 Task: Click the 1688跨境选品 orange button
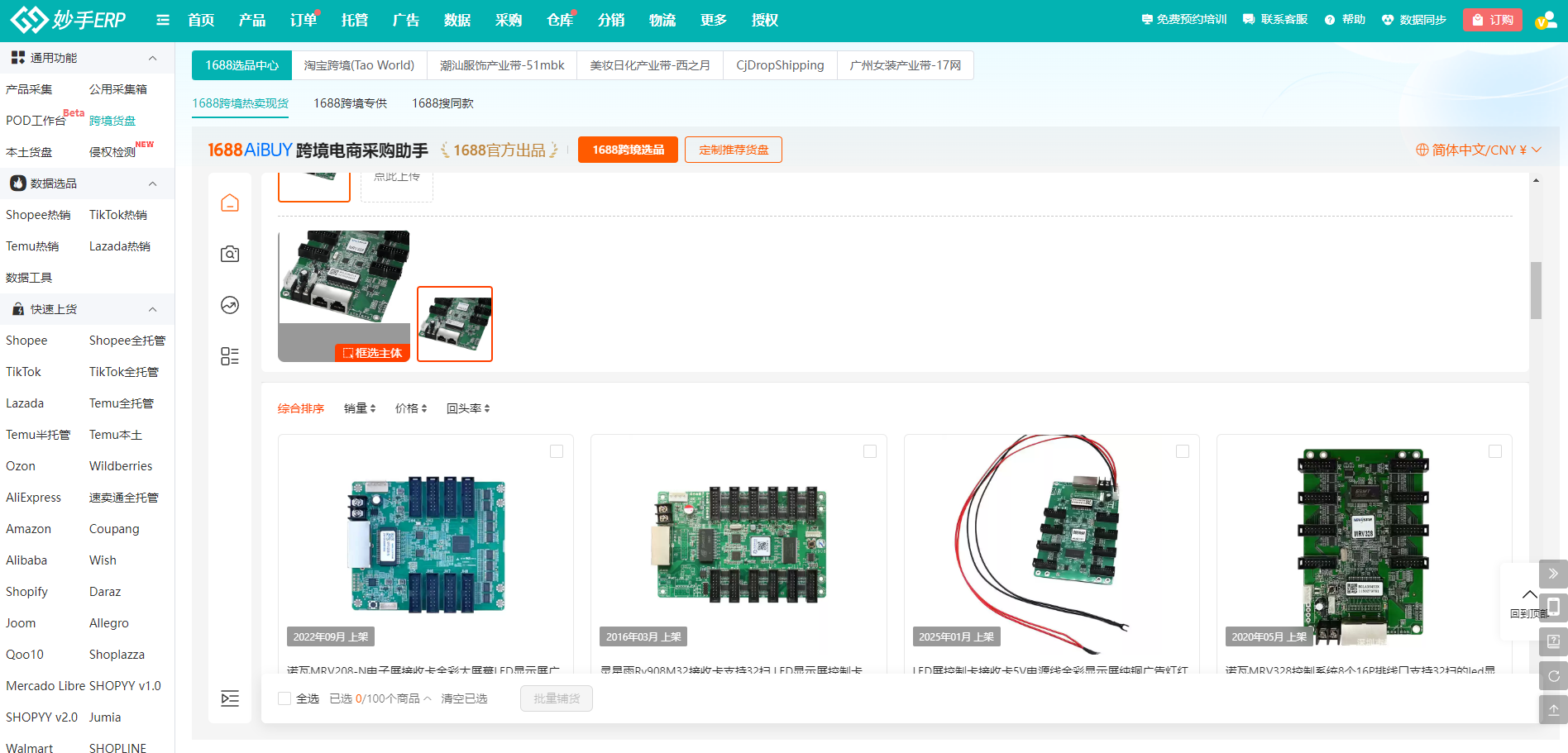[628, 150]
